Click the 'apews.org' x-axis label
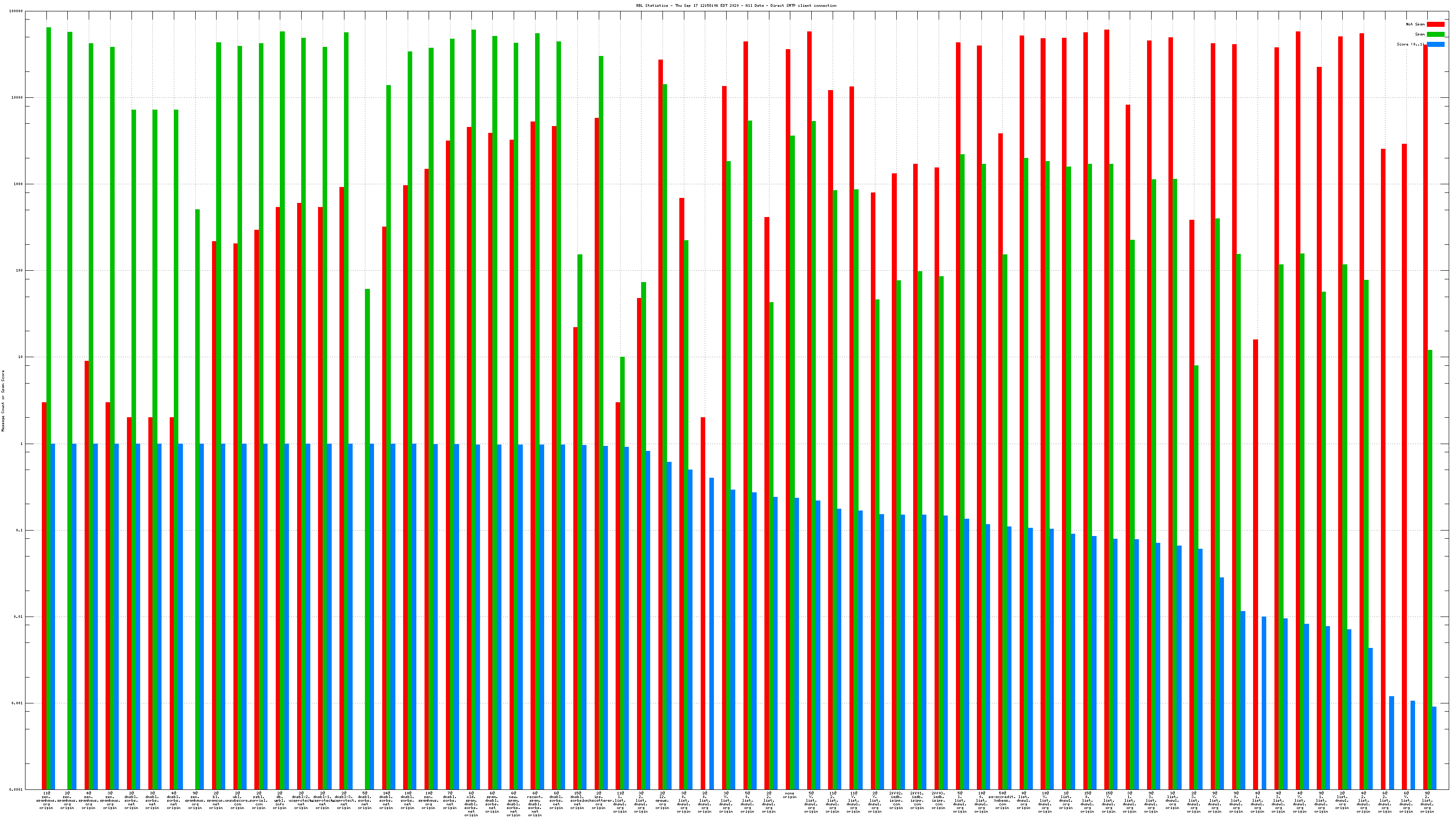This screenshot has height=819, width=1456. pyautogui.click(x=662, y=800)
